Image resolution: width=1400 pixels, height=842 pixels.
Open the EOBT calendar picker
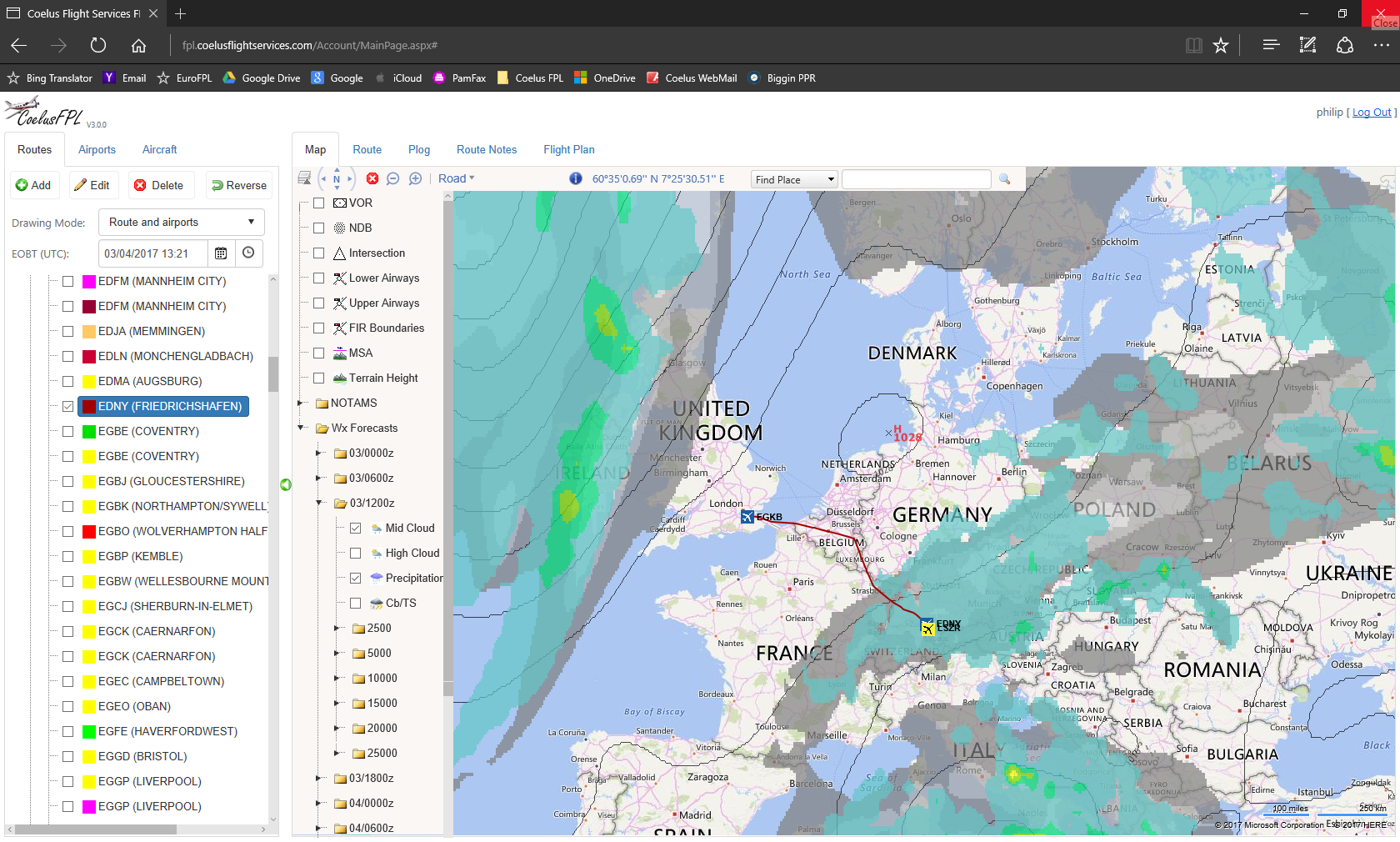pyautogui.click(x=221, y=253)
